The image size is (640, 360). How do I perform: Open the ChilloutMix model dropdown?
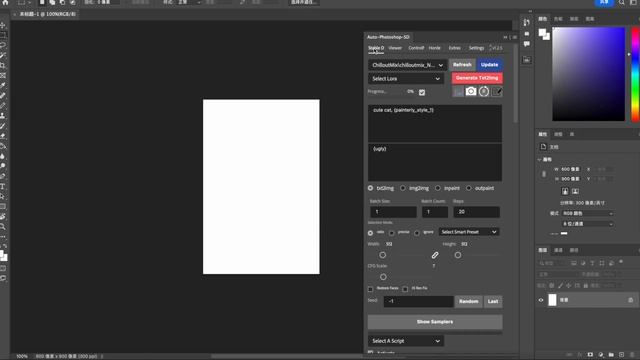(x=407, y=65)
